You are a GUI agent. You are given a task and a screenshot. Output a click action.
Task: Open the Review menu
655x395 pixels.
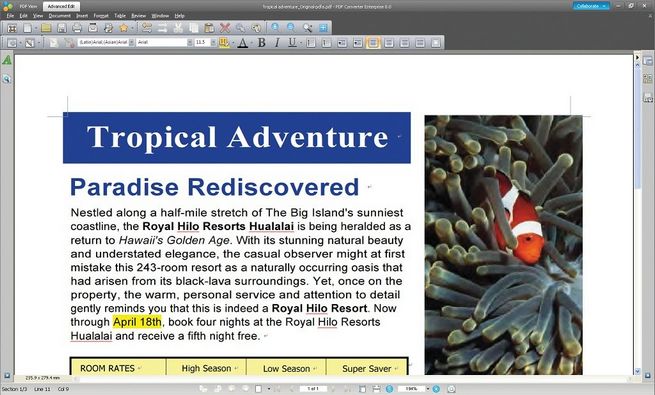click(x=139, y=16)
